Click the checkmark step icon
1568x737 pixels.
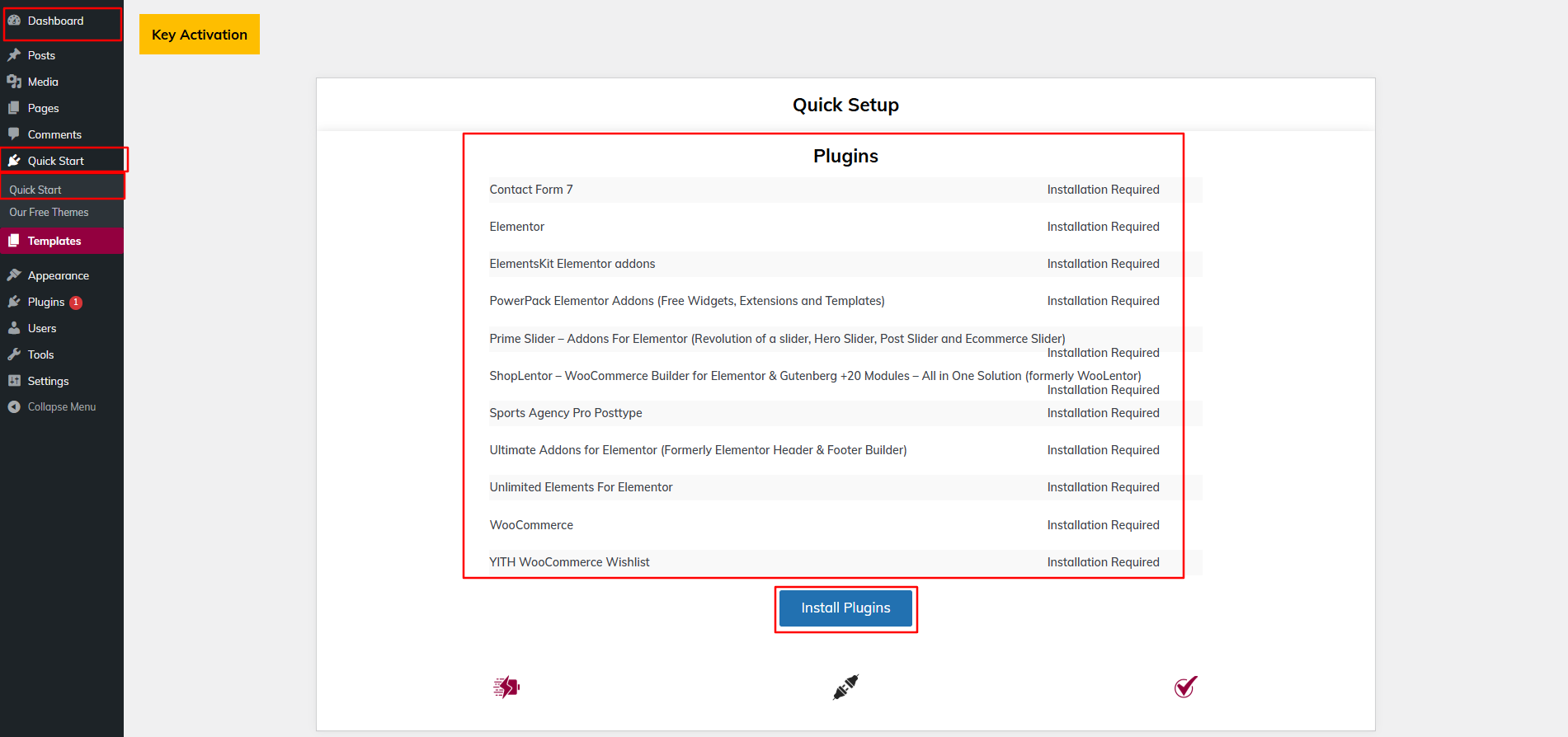coord(1185,687)
